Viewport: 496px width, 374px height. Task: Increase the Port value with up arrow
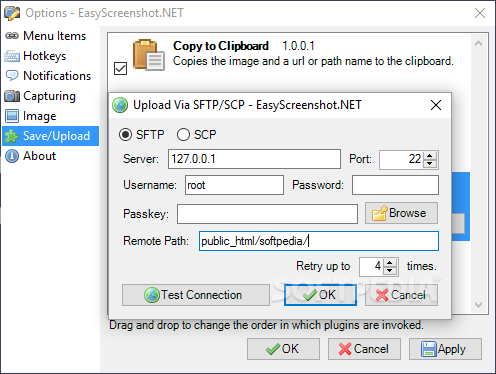430,156
